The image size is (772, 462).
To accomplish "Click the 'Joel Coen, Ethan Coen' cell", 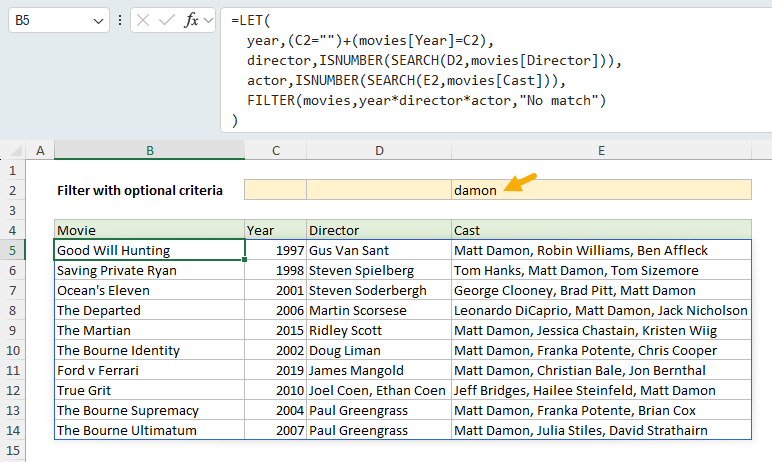I will coord(379,390).
